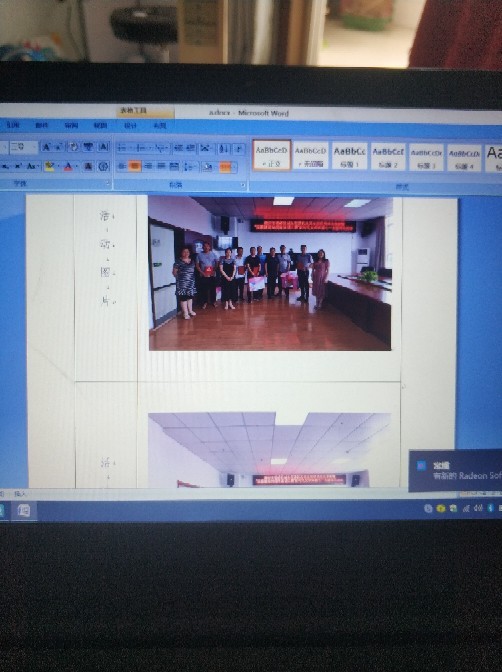
Task: Select the group photo in document
Action: tap(270, 273)
